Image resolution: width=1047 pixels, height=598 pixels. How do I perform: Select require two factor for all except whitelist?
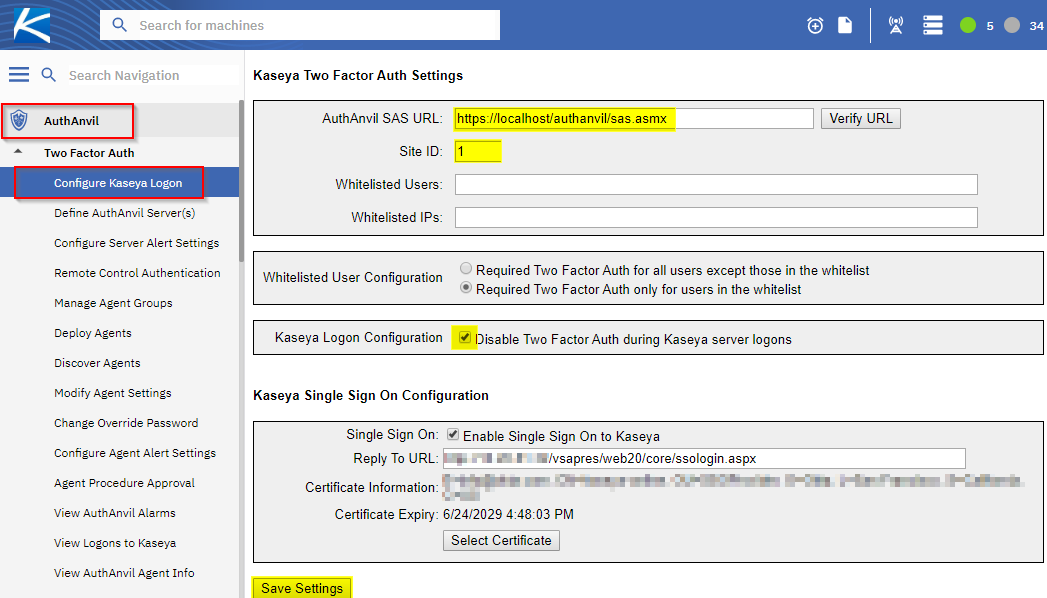(466, 269)
